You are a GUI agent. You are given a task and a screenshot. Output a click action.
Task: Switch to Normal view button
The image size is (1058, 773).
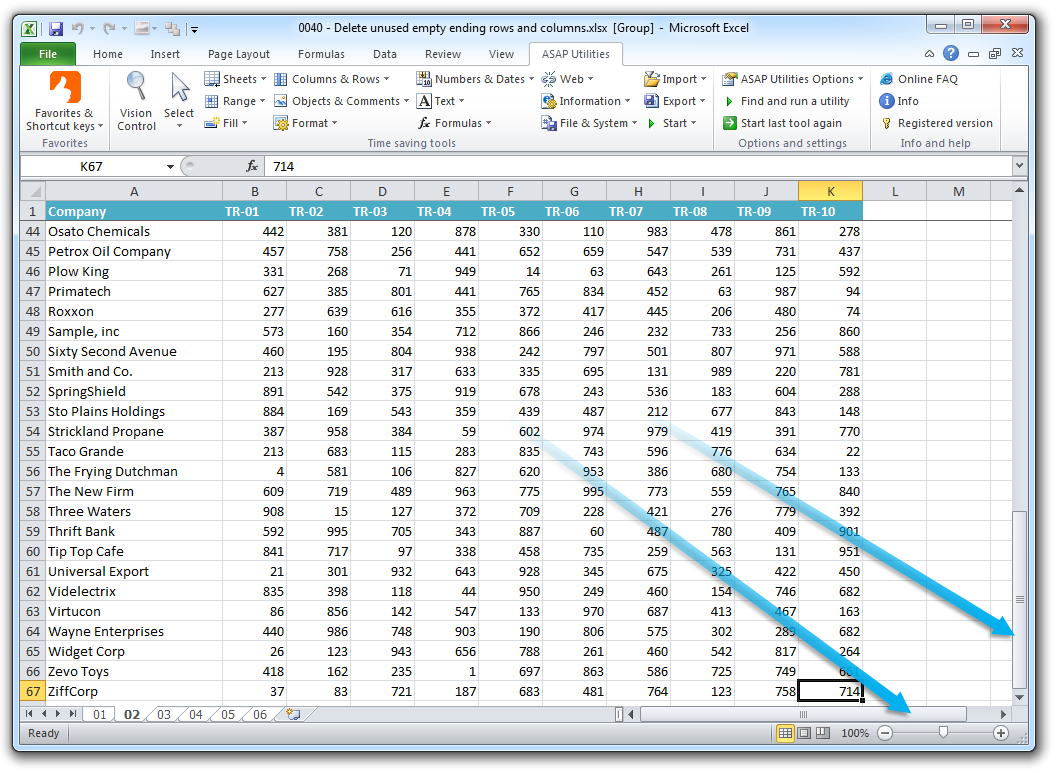(x=785, y=733)
